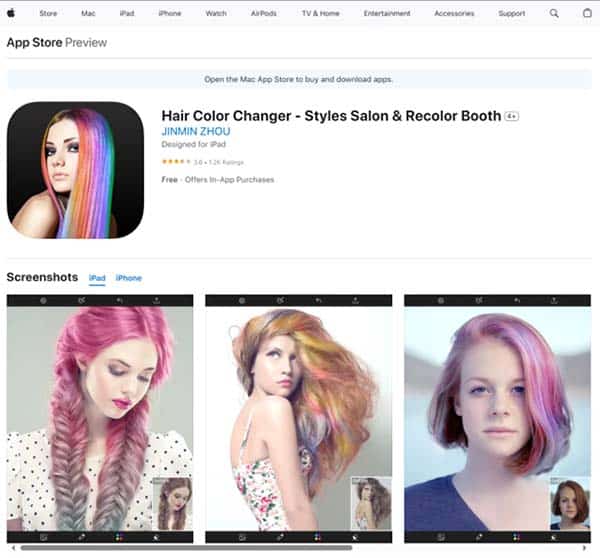
Task: Click the Open the Mac App Store banner
Action: pyautogui.click(x=300, y=79)
